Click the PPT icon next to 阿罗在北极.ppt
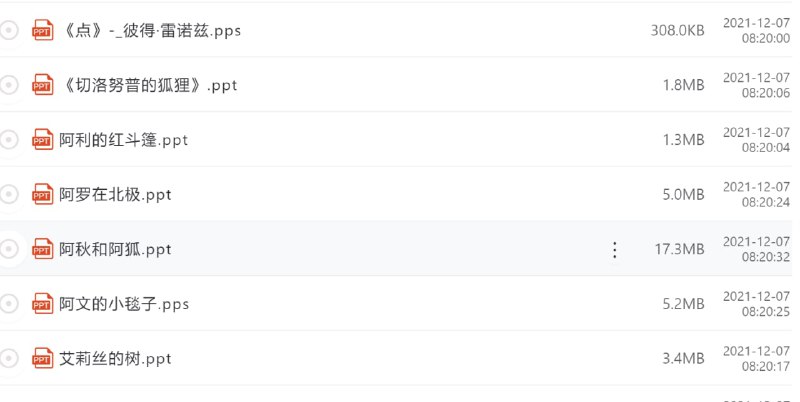Image resolution: width=800 pixels, height=402 pixels. pyautogui.click(x=42, y=194)
